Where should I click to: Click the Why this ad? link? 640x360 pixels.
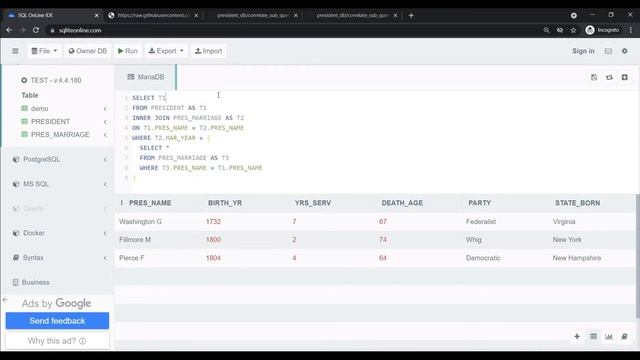click(x=57, y=341)
